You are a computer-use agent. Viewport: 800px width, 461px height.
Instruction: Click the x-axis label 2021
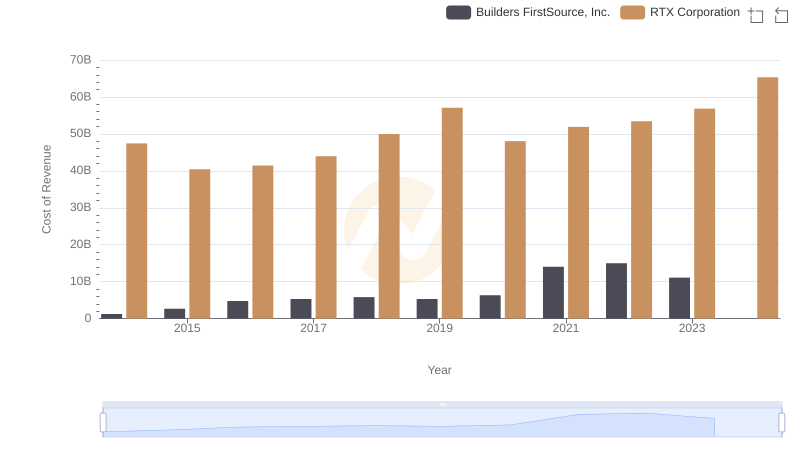566,328
